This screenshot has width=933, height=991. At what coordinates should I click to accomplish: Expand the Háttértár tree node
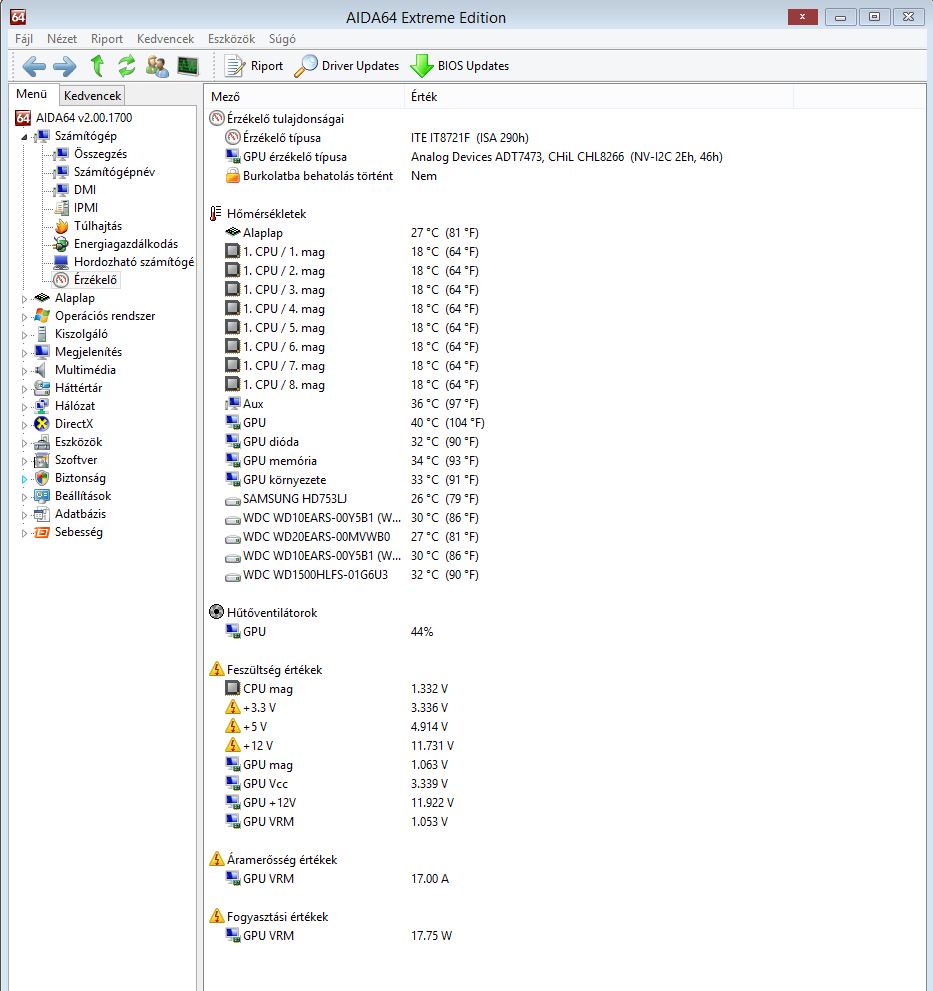[25, 389]
